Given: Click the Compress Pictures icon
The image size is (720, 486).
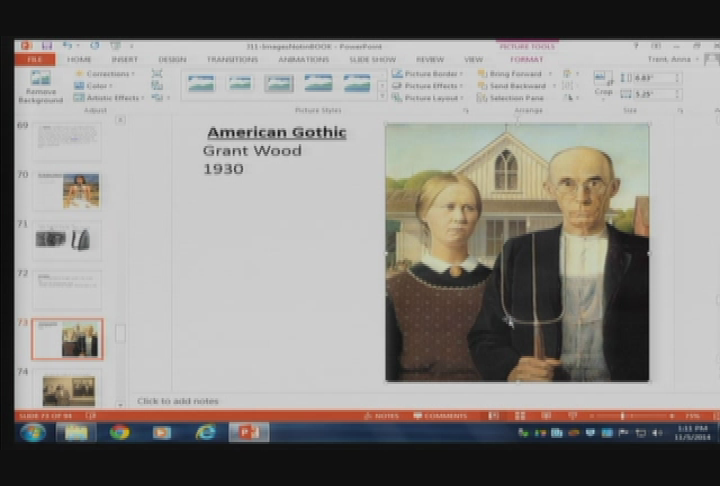Looking at the screenshot, I should tap(157, 73).
